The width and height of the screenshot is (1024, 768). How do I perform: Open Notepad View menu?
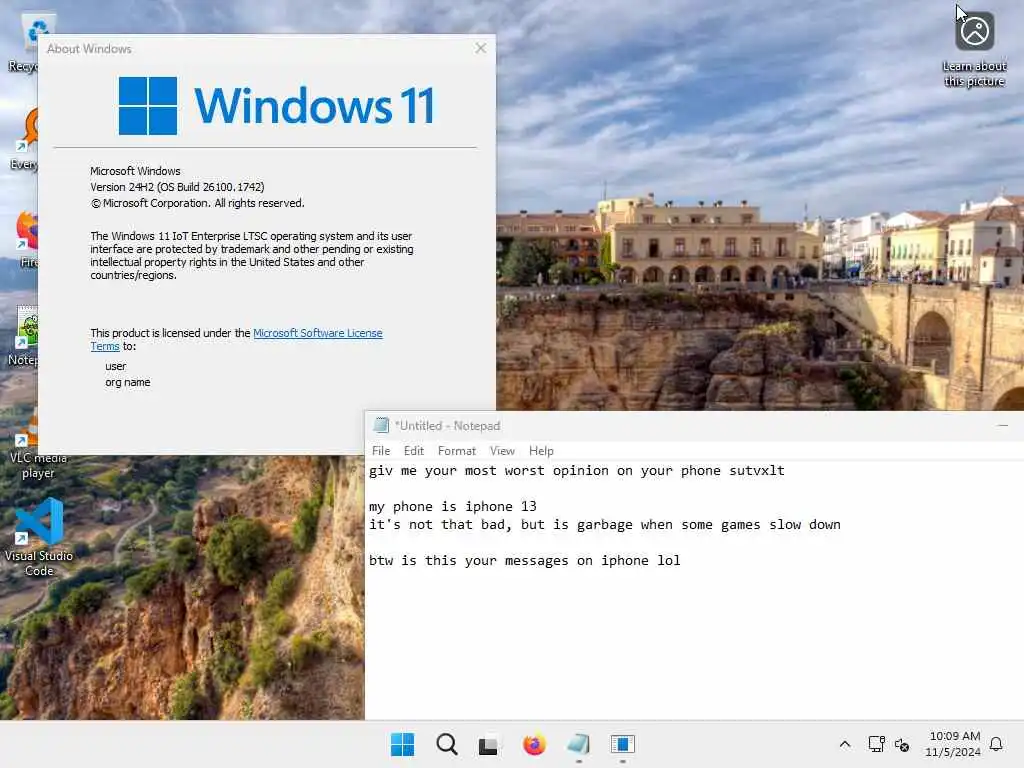502,451
